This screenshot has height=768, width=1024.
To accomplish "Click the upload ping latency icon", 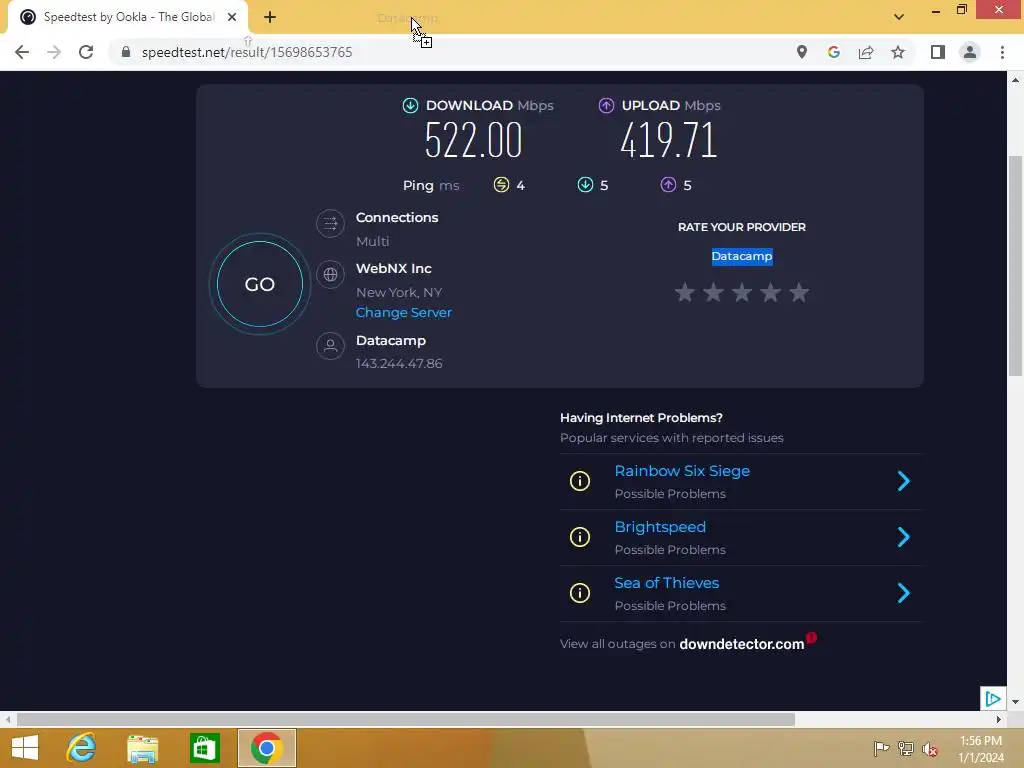I will point(668,185).
